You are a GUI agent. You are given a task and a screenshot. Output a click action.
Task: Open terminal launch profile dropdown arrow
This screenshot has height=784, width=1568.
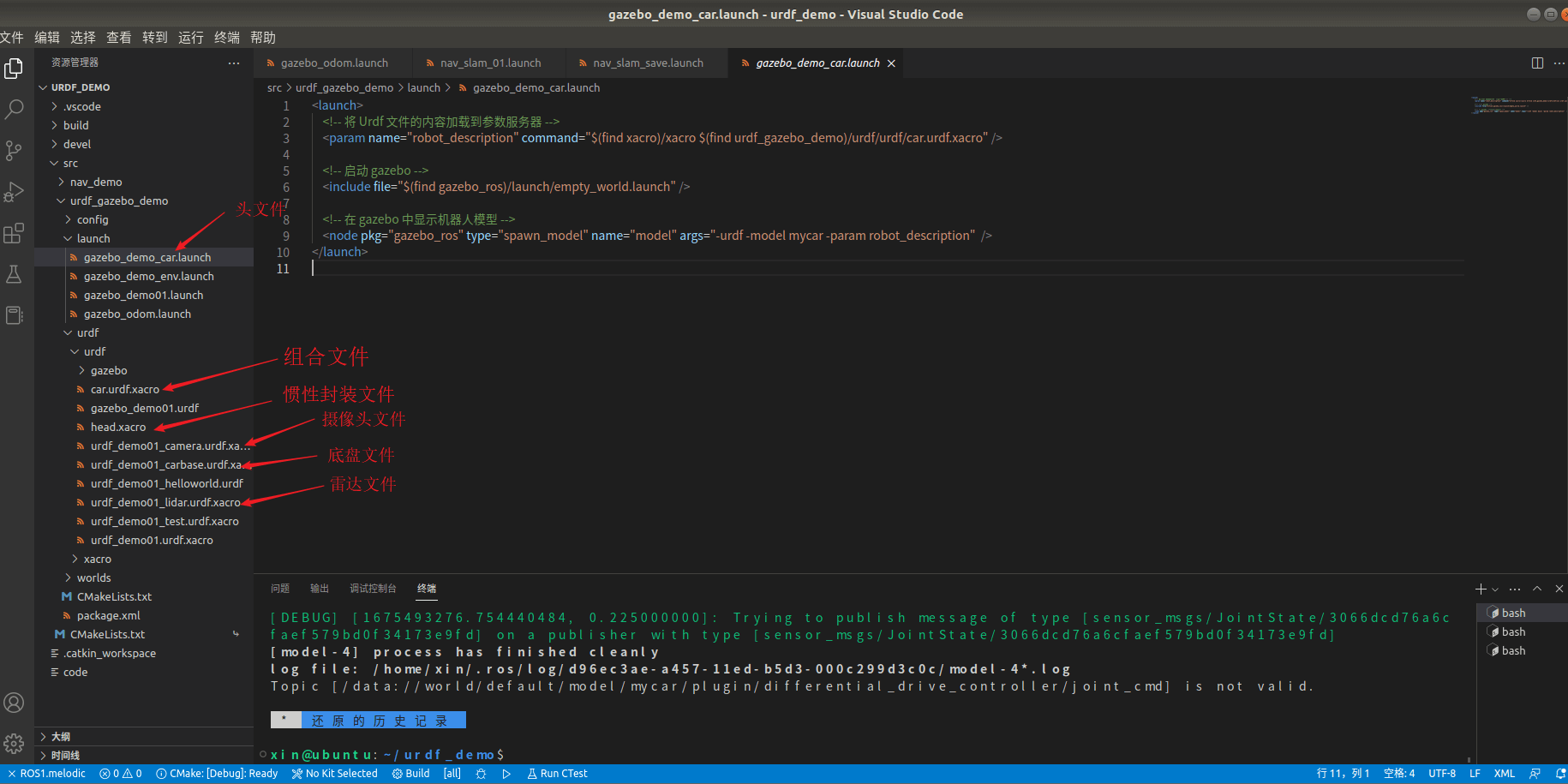(1495, 589)
